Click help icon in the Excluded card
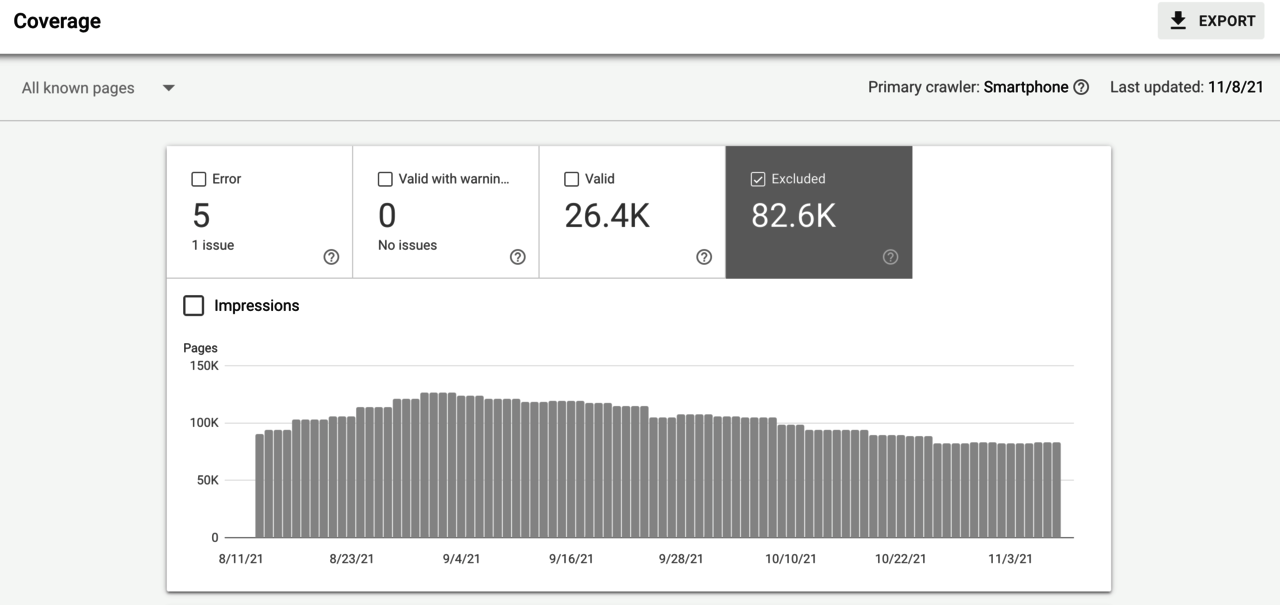1280x605 pixels. coord(890,257)
